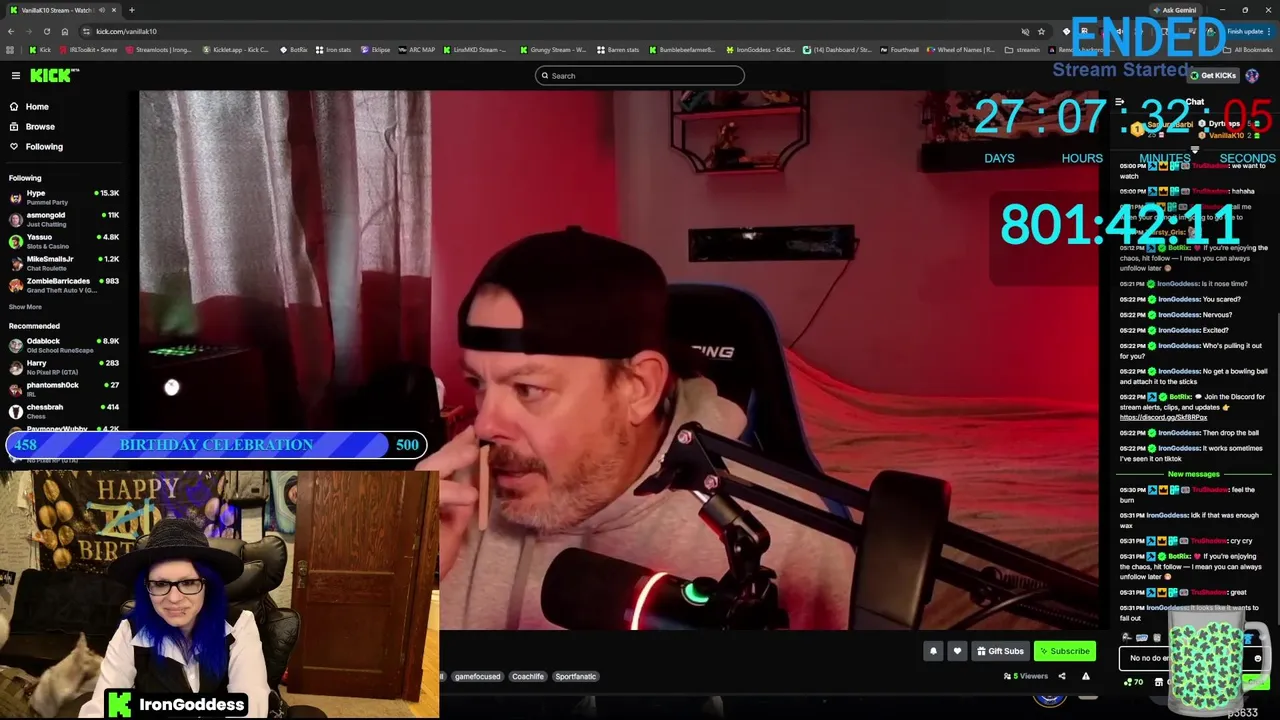Image resolution: width=1280 pixels, height=720 pixels.
Task: Click the 70 channel points icon
Action: tap(1133, 682)
